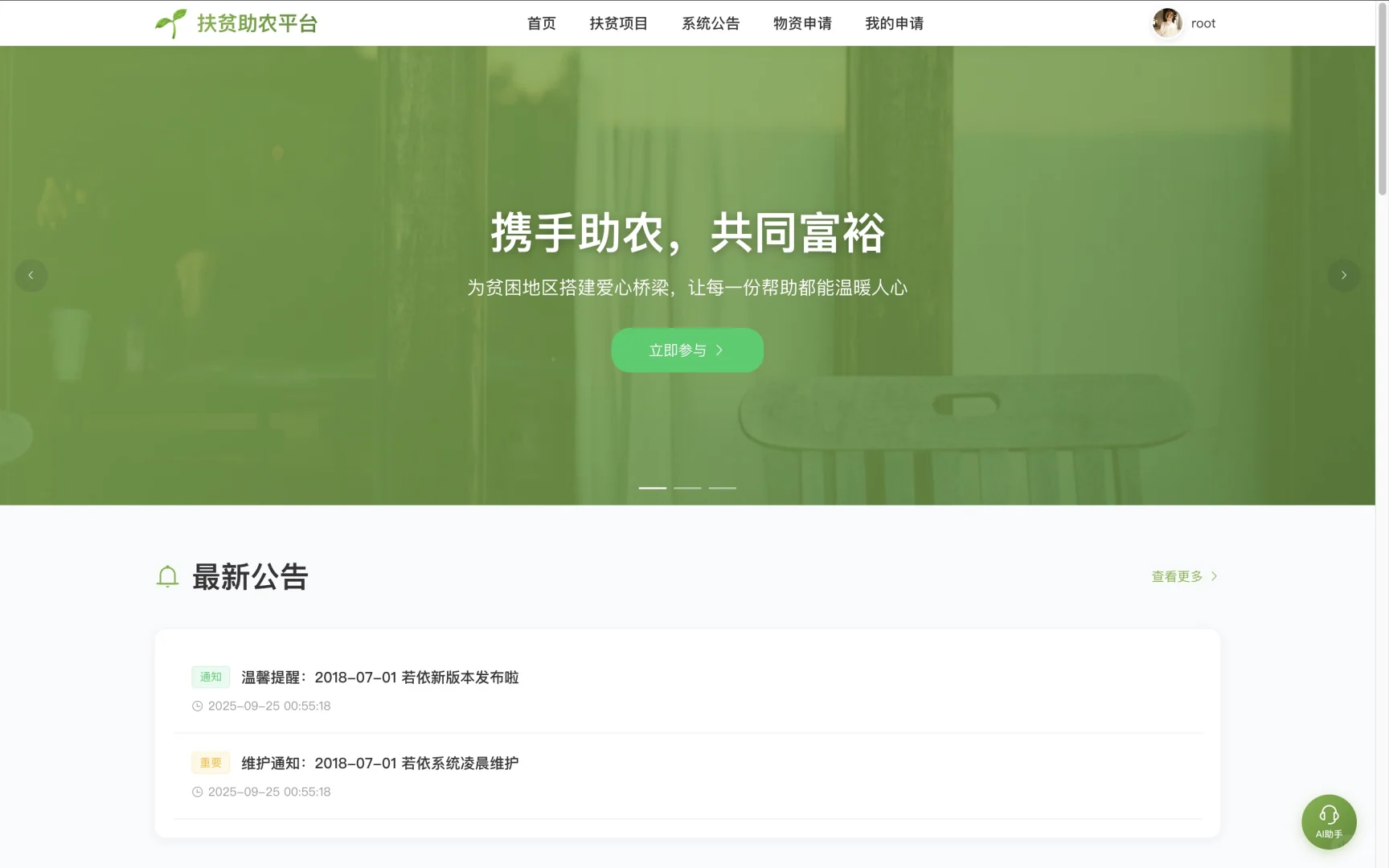This screenshot has width=1389, height=868.
Task: Select the second carousel indicator dot
Action: click(687, 488)
